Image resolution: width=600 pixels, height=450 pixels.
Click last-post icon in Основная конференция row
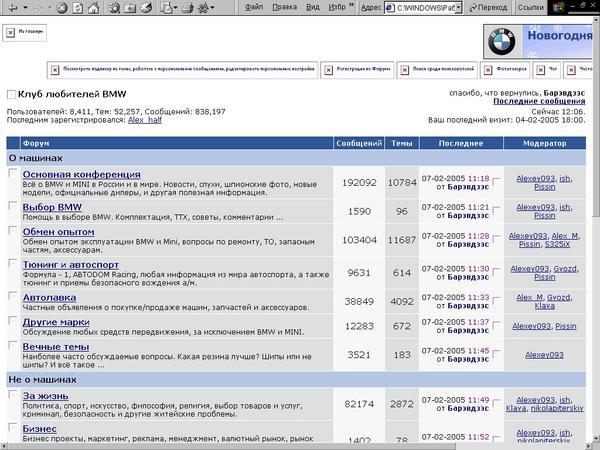point(496,181)
